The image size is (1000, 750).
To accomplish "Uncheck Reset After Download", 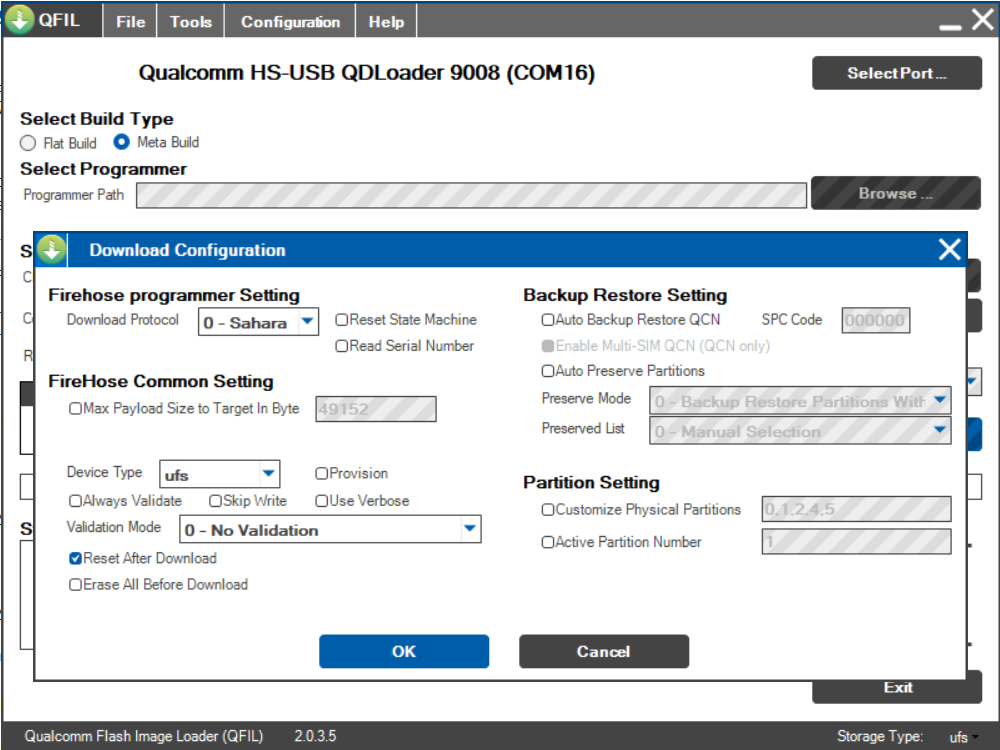I will pos(75,558).
